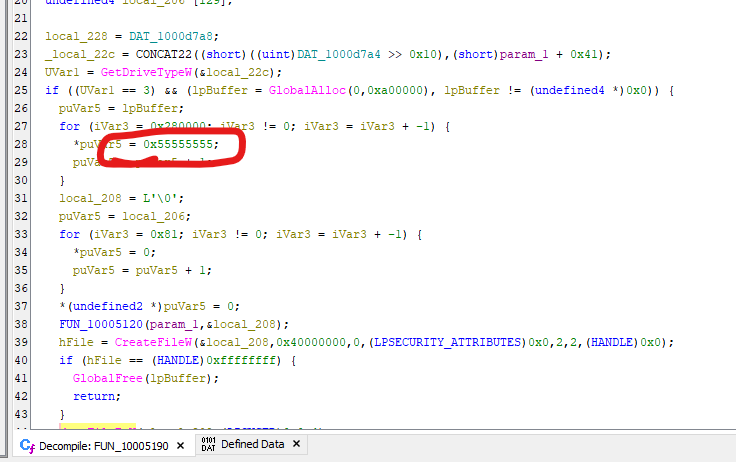
Task: Place the cursor on the return statement
Action: pyautogui.click(x=93, y=396)
